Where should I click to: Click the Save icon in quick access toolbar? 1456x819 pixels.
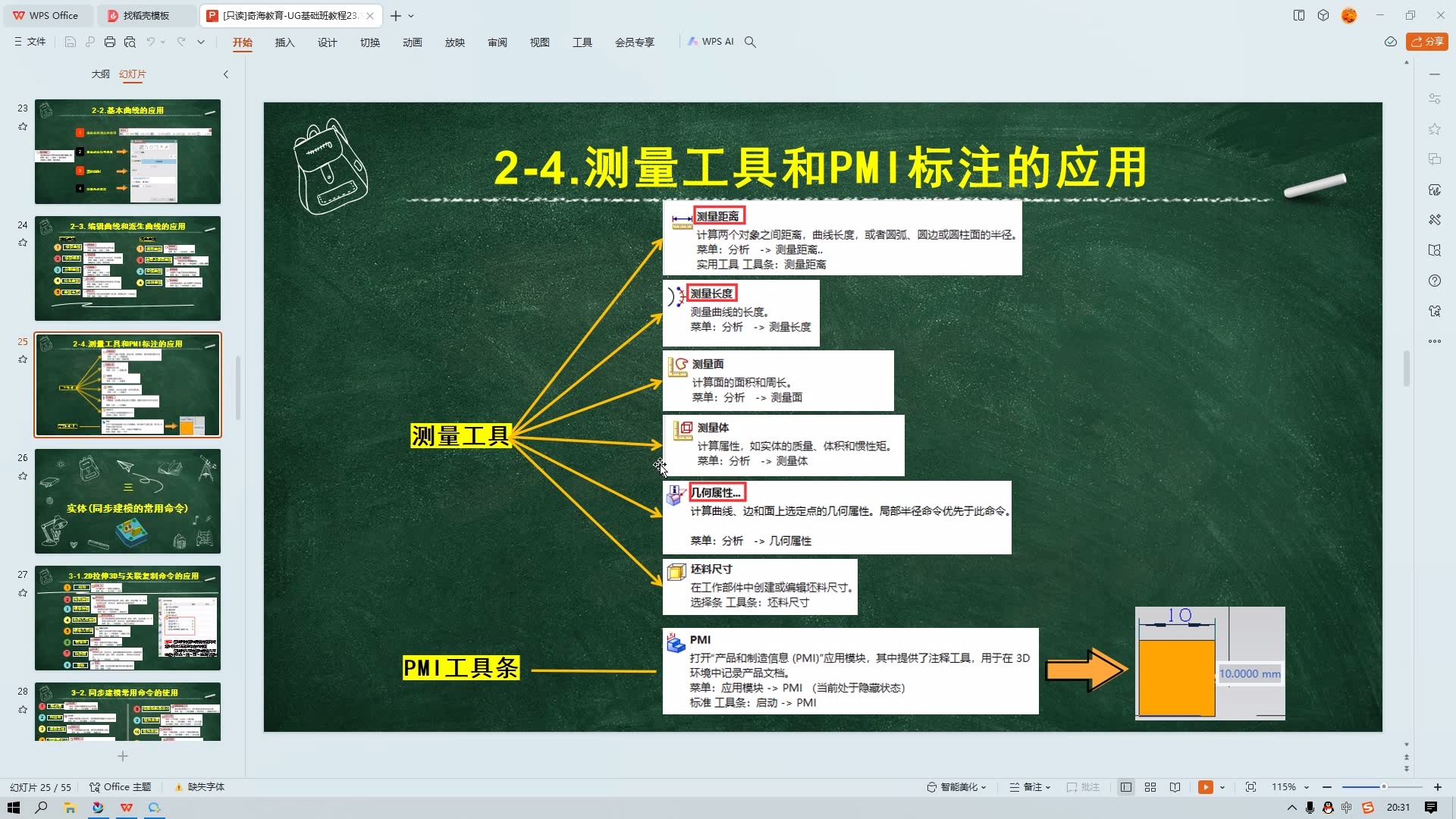coord(70,42)
